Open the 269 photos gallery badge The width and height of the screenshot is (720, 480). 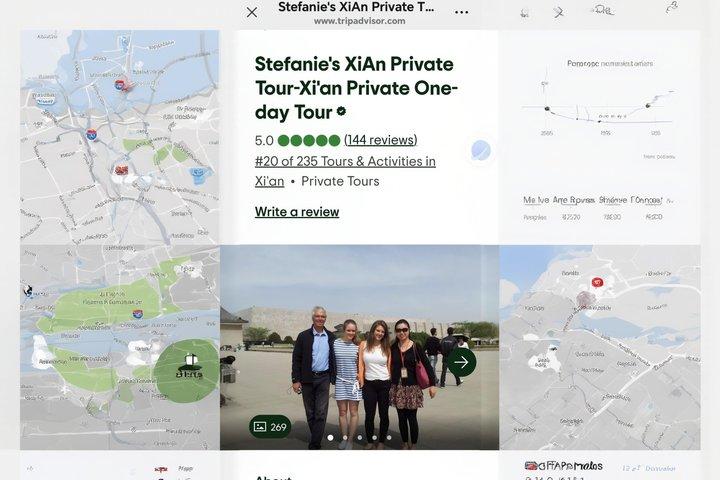point(270,427)
